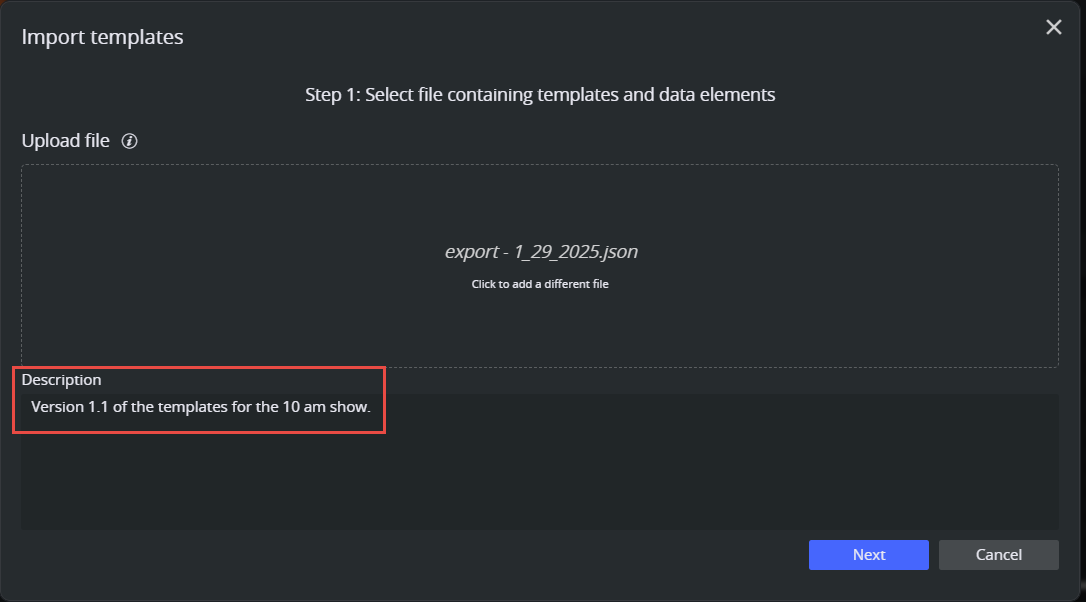Place cursor after 'show.' in the description
The height and width of the screenshot is (602, 1086).
373,408
